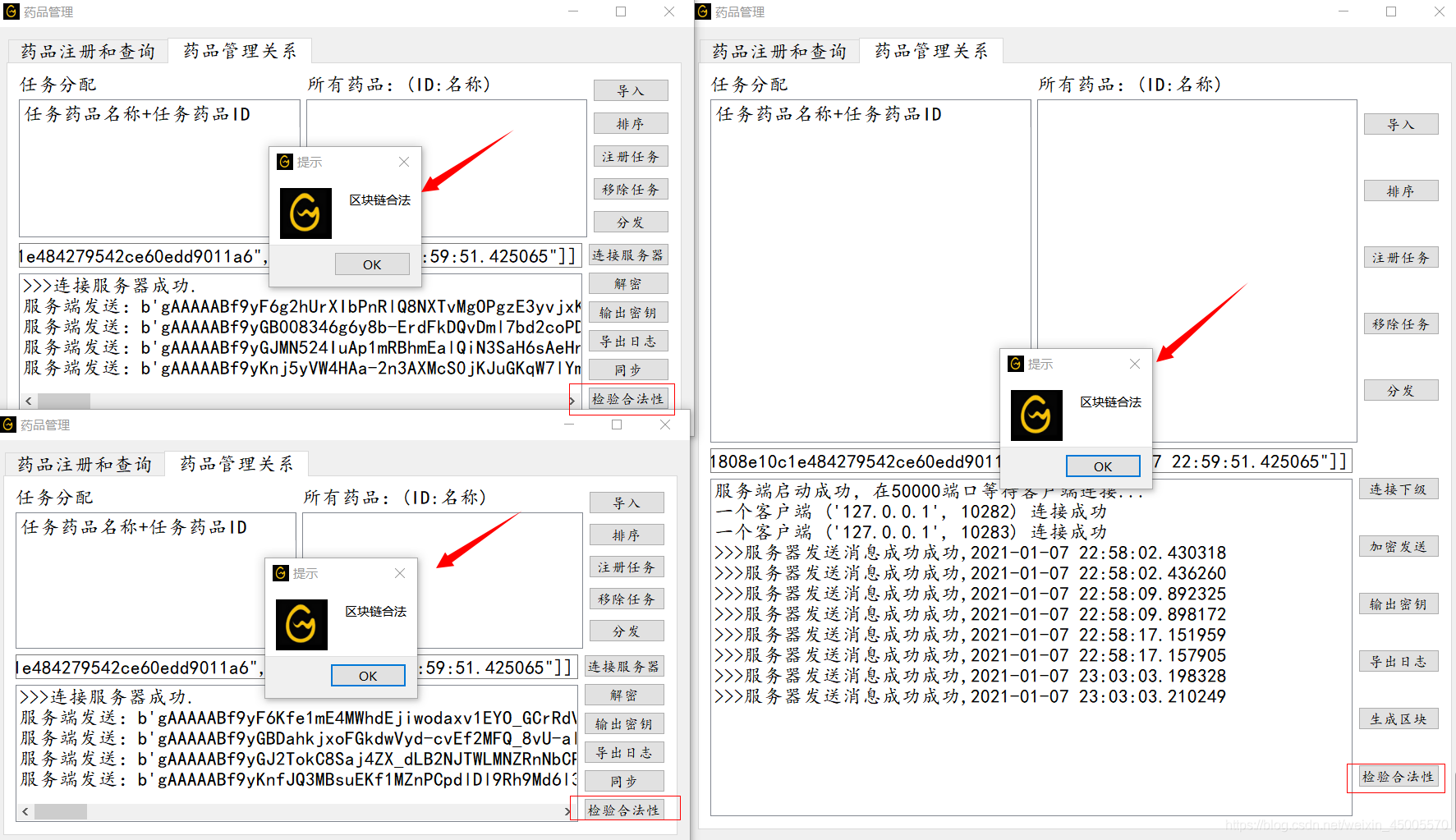The width and height of the screenshot is (1456, 840).
Task: Click 解密 button in bottom-left window
Action: click(x=624, y=695)
